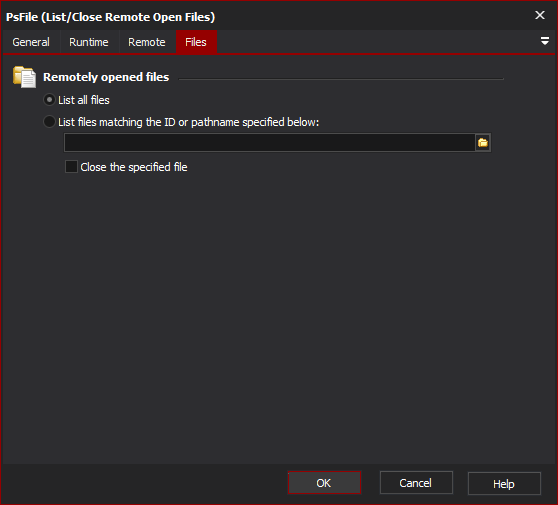Select List files matching ID or pathname radio
The width and height of the screenshot is (558, 505).
49,122
